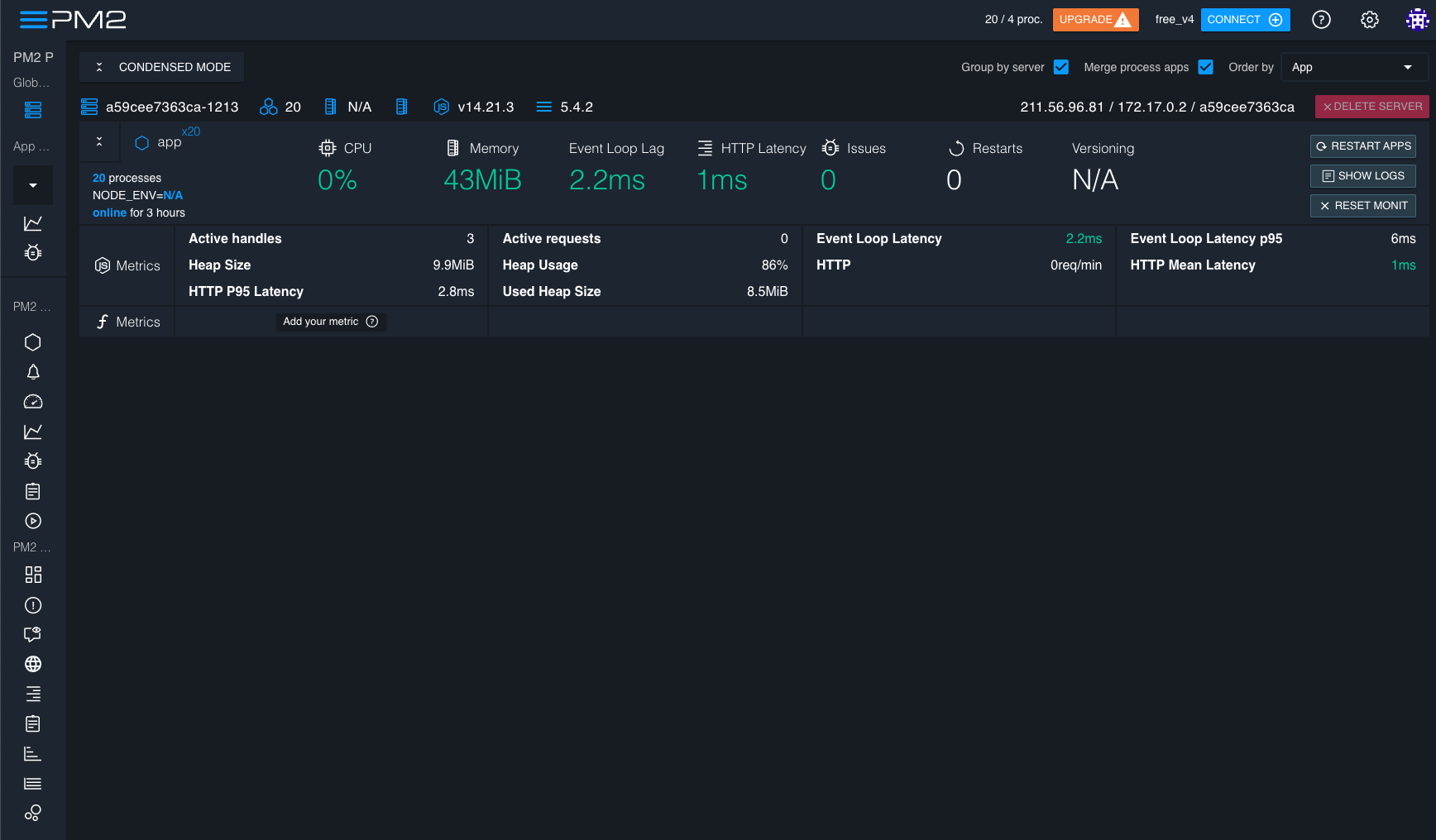Open the app selector dropdown in sidebar

coord(33,185)
